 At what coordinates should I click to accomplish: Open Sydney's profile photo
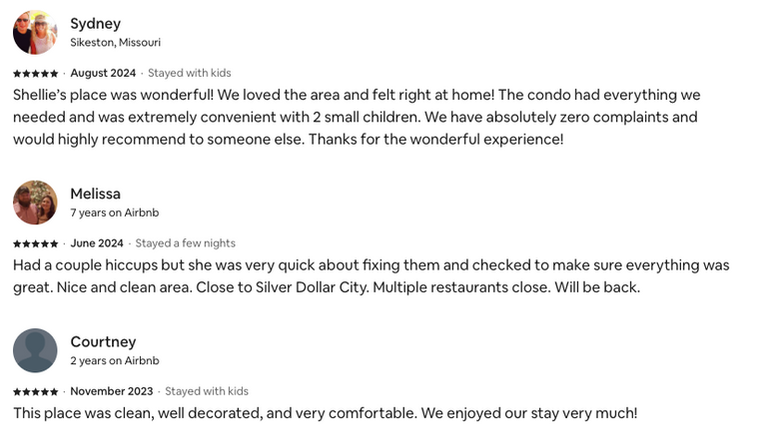(35, 32)
